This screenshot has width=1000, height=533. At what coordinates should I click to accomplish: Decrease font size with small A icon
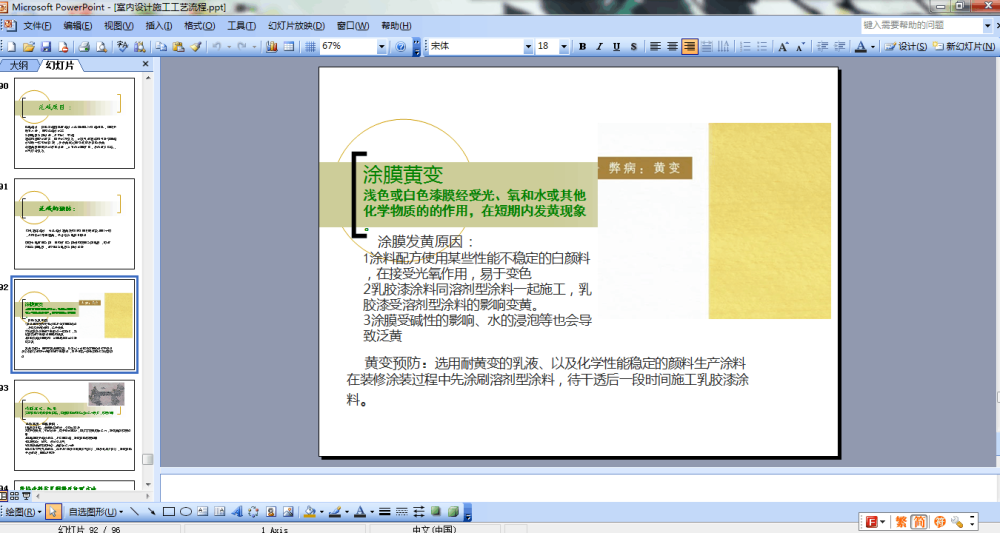click(x=800, y=47)
